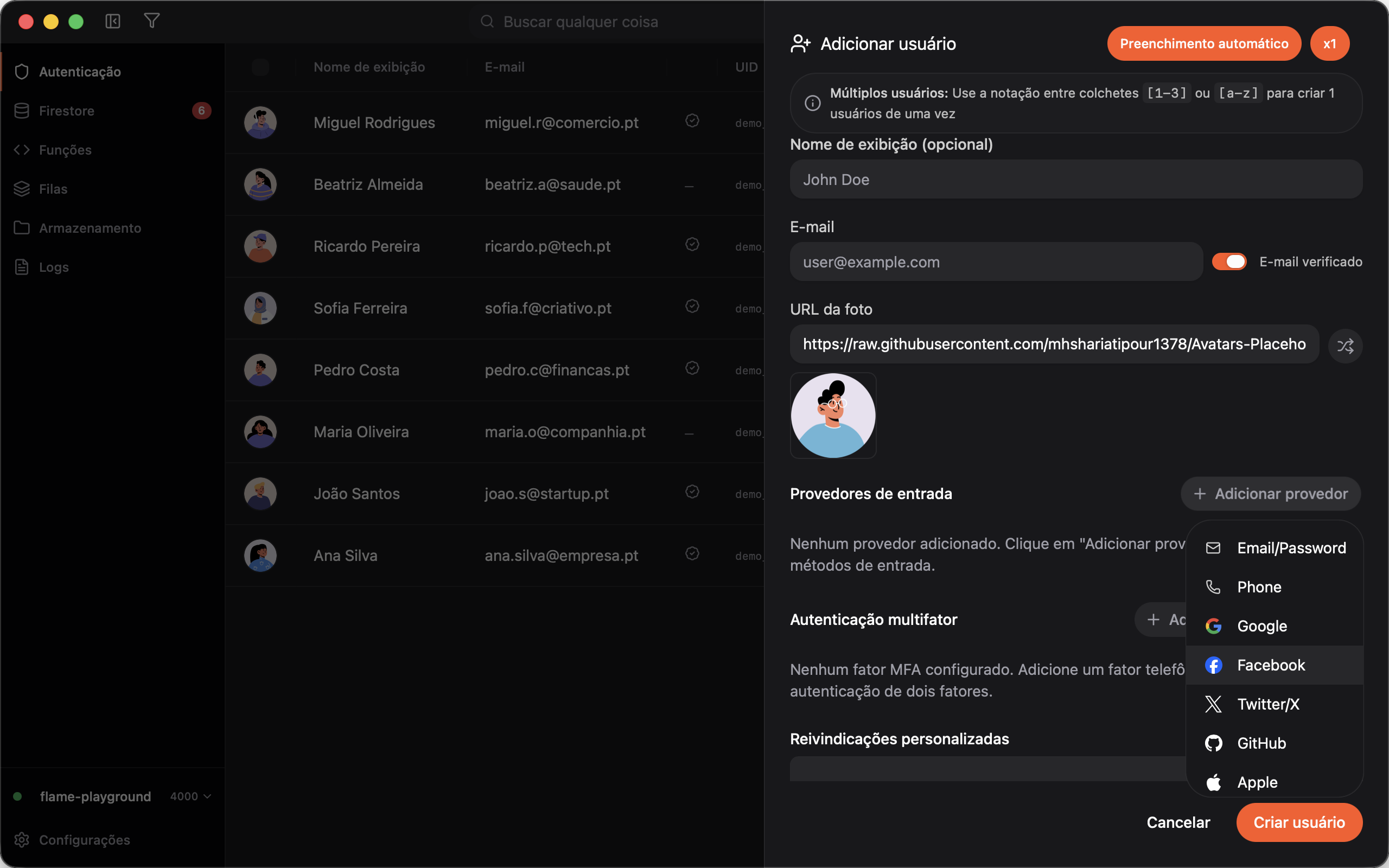Click verified badge for ana.silva@empresa.pt
The height and width of the screenshot is (868, 1389).
coord(692,553)
